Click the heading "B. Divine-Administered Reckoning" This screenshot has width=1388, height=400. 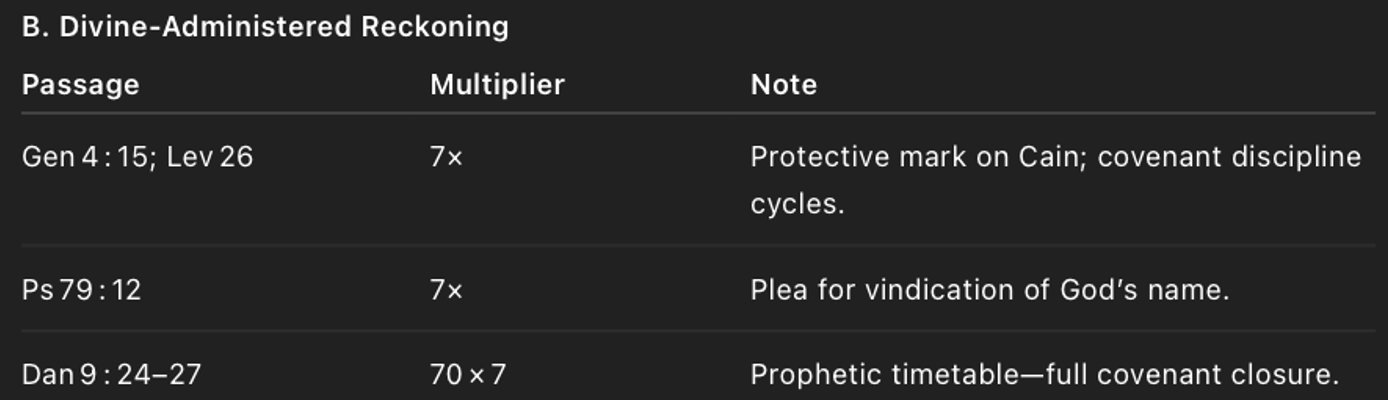click(265, 27)
